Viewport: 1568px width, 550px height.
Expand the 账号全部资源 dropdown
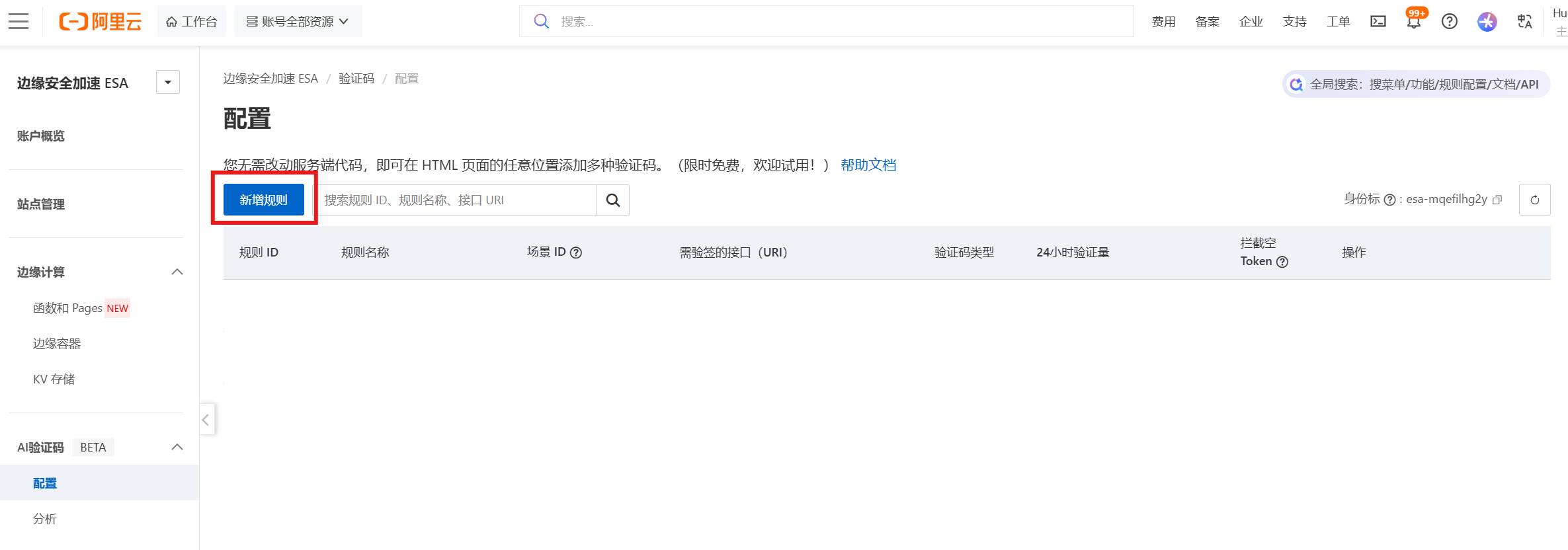tap(298, 22)
